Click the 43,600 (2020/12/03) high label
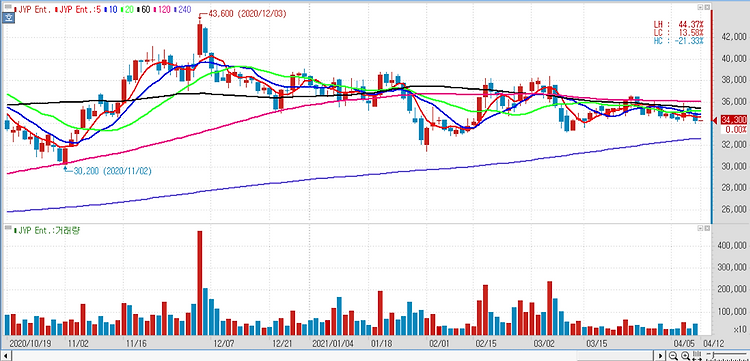Screen dimensions: 750x361 (247, 14)
